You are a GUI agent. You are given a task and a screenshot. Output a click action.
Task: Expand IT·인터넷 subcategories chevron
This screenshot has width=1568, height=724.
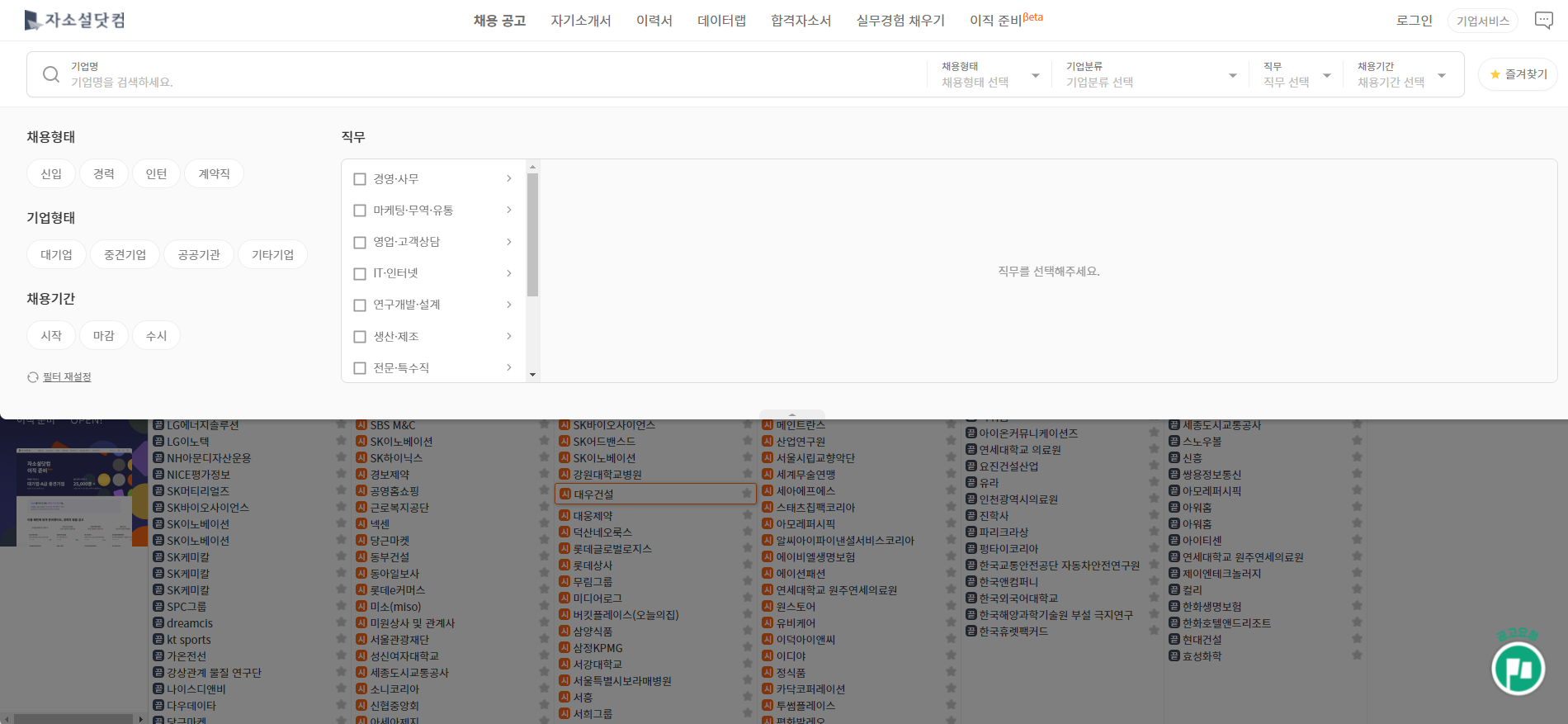[x=509, y=272]
